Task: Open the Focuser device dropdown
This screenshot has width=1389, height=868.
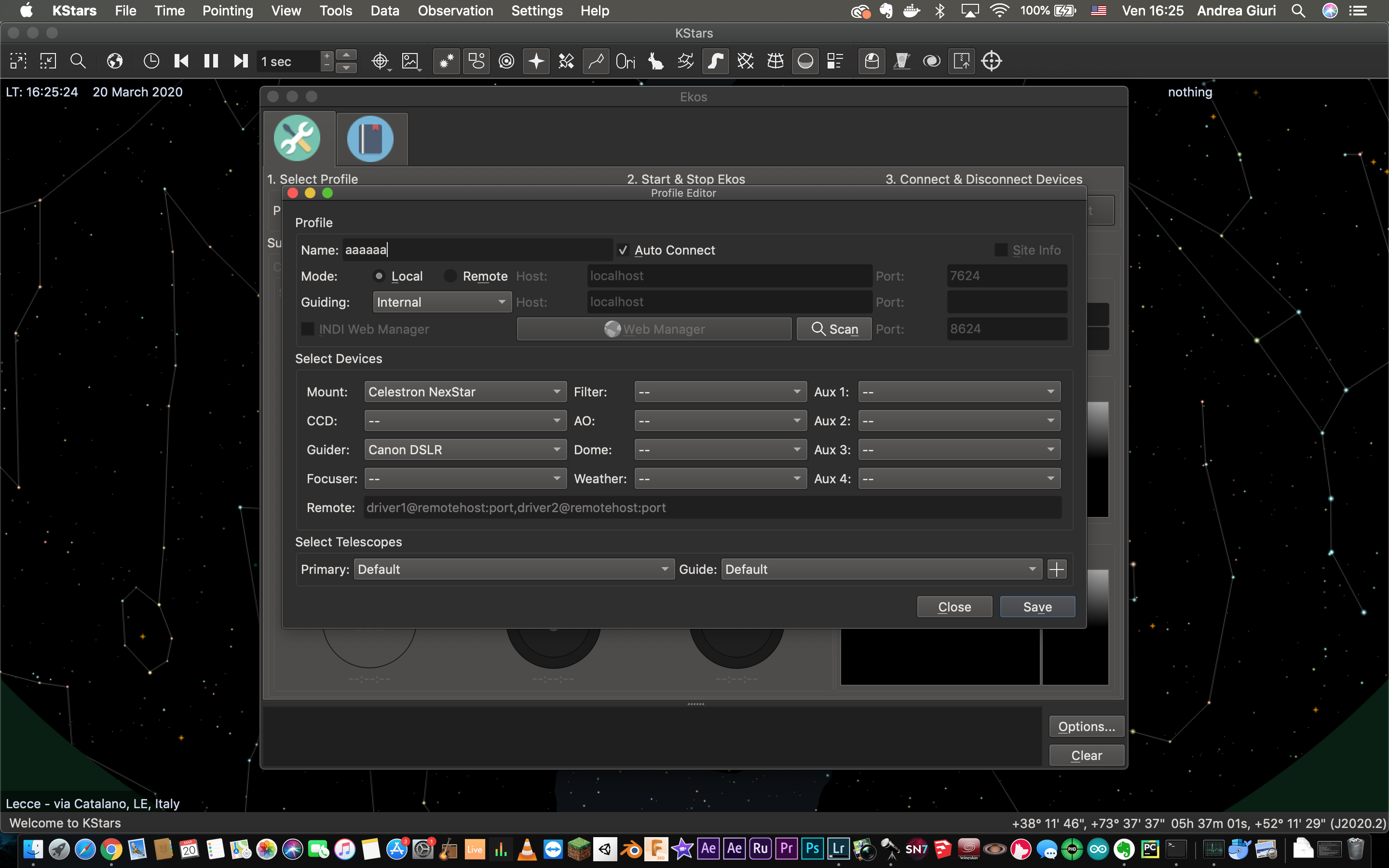Action: [x=465, y=479]
